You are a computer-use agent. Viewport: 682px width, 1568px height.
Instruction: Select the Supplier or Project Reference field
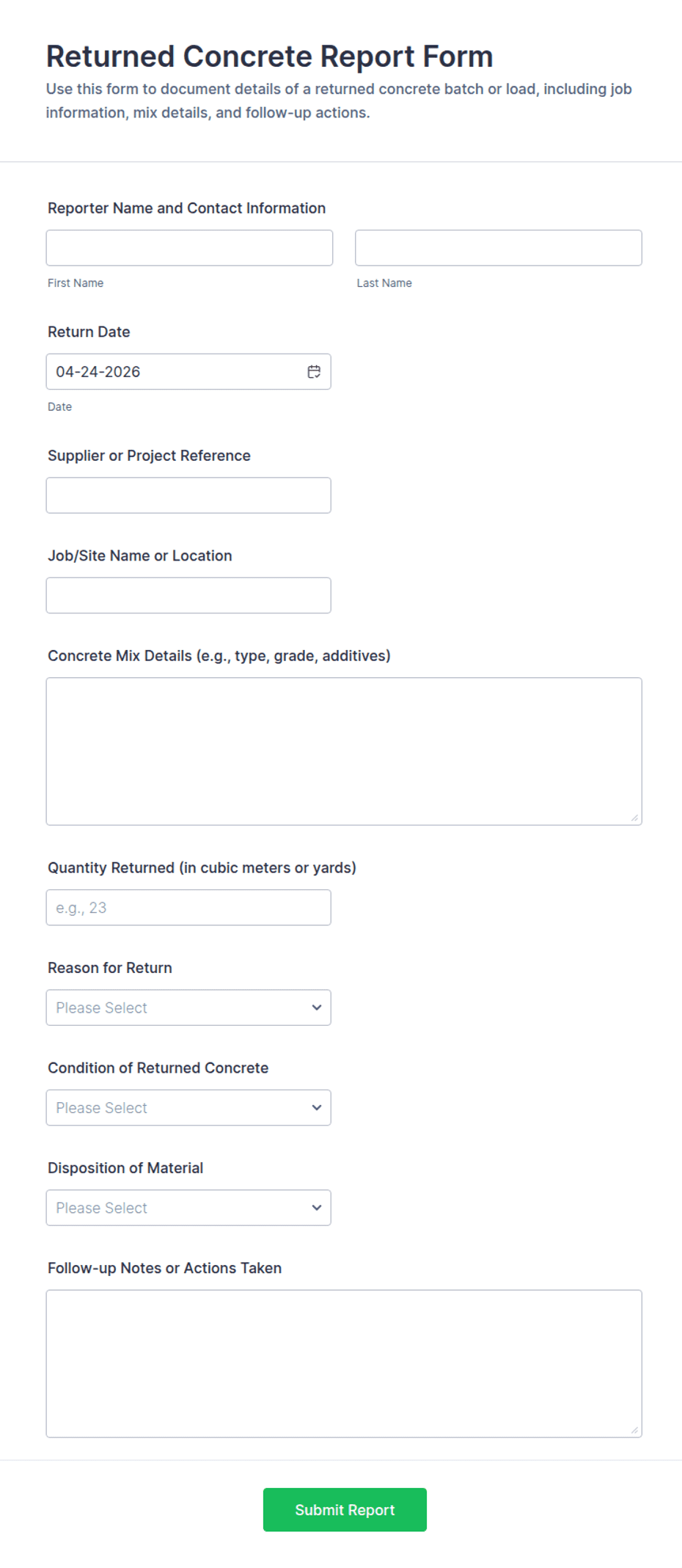[x=188, y=495]
